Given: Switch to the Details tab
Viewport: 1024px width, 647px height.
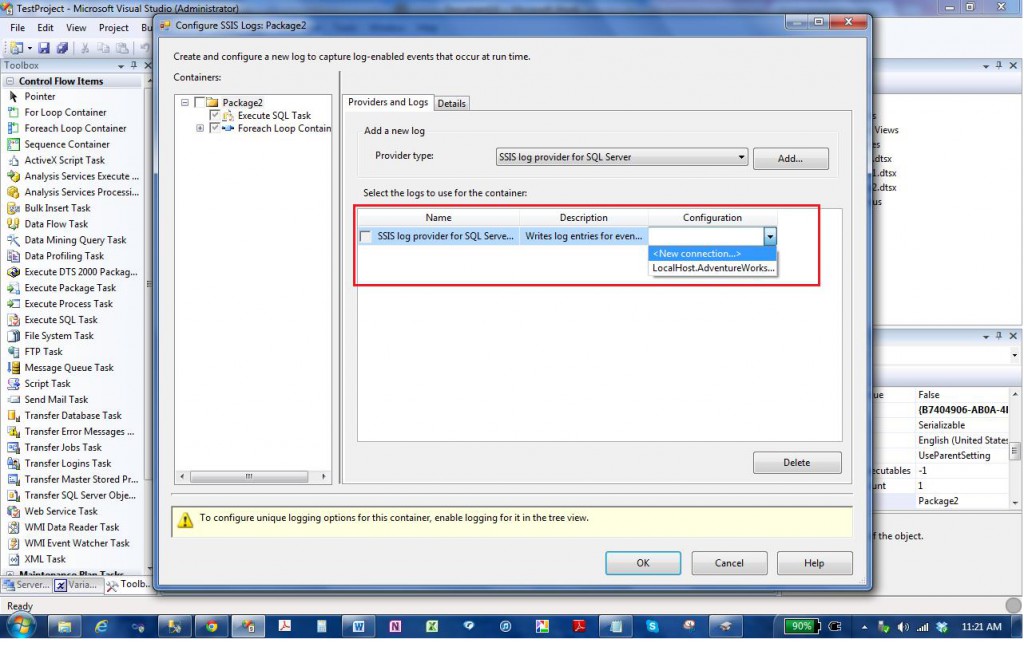Looking at the screenshot, I should [452, 103].
